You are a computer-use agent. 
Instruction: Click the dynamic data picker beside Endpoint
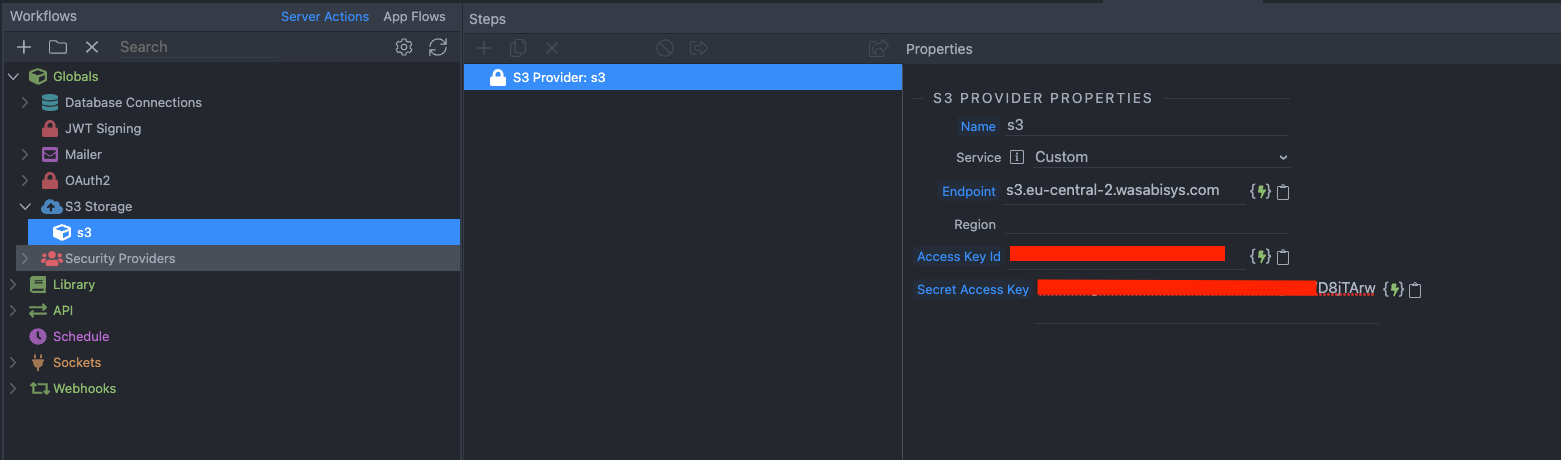(1261, 191)
